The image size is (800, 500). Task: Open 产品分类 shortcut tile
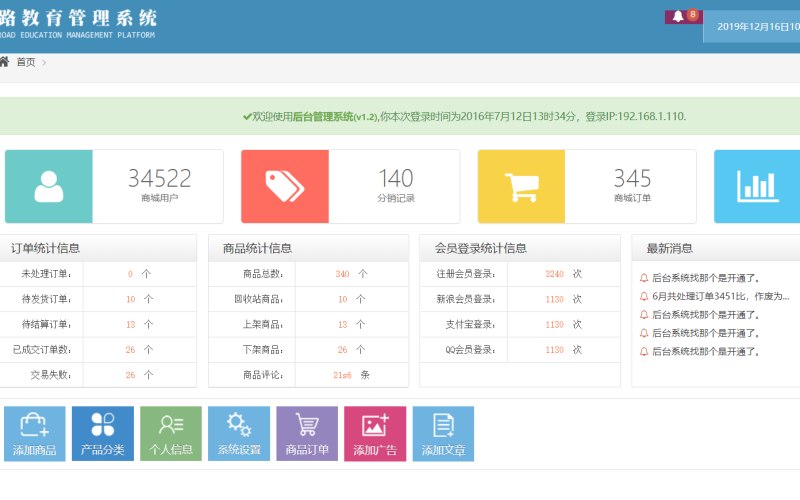point(103,434)
